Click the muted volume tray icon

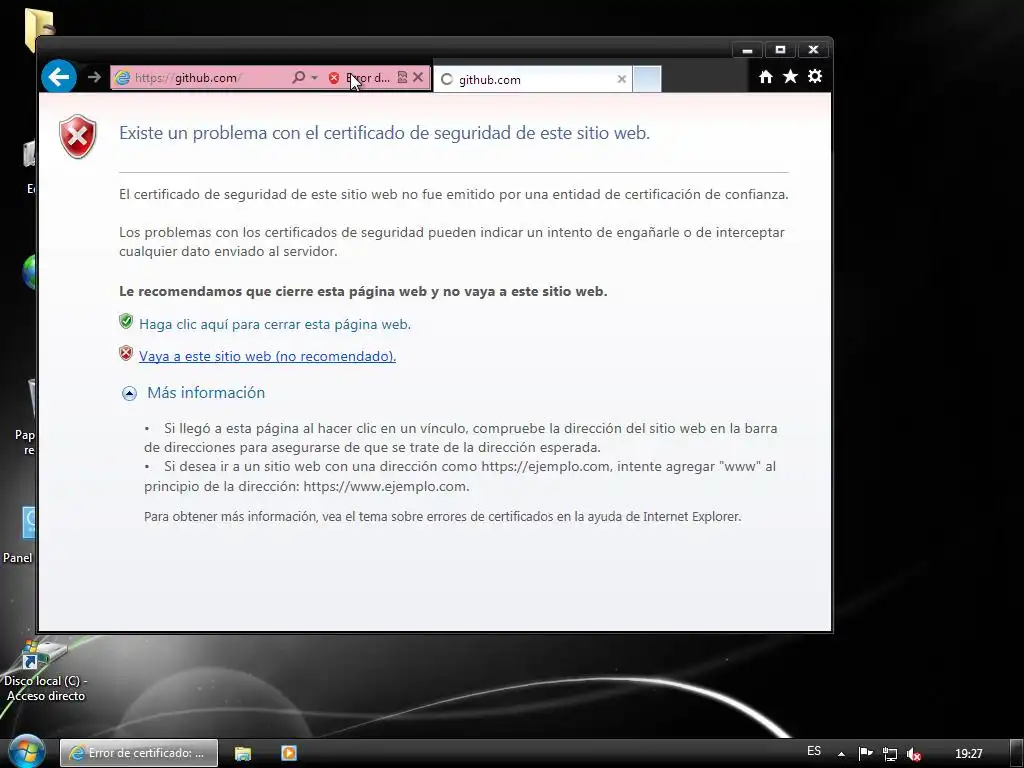click(x=914, y=754)
